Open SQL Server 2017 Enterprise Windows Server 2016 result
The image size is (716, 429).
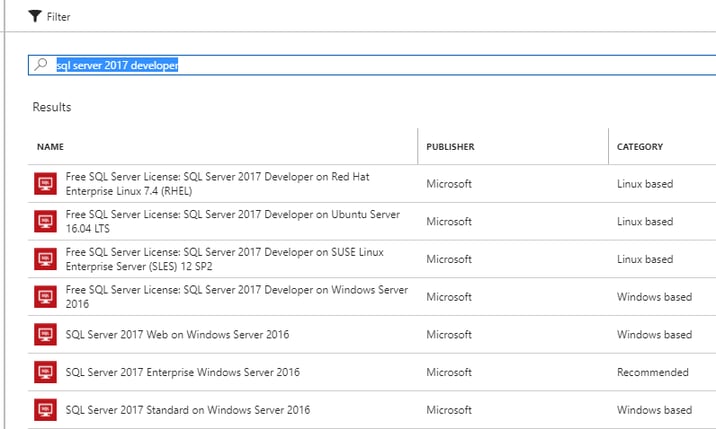pos(372,372)
